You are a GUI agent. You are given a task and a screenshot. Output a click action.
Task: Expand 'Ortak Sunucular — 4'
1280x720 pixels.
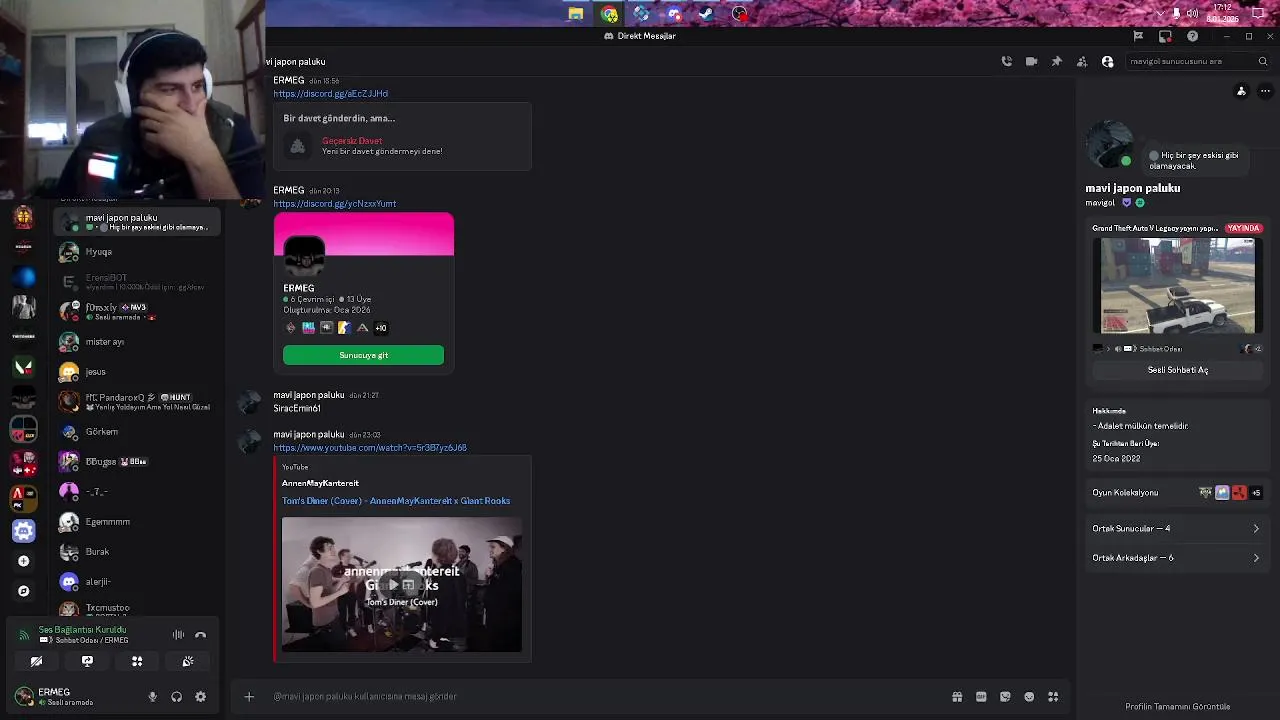1177,528
